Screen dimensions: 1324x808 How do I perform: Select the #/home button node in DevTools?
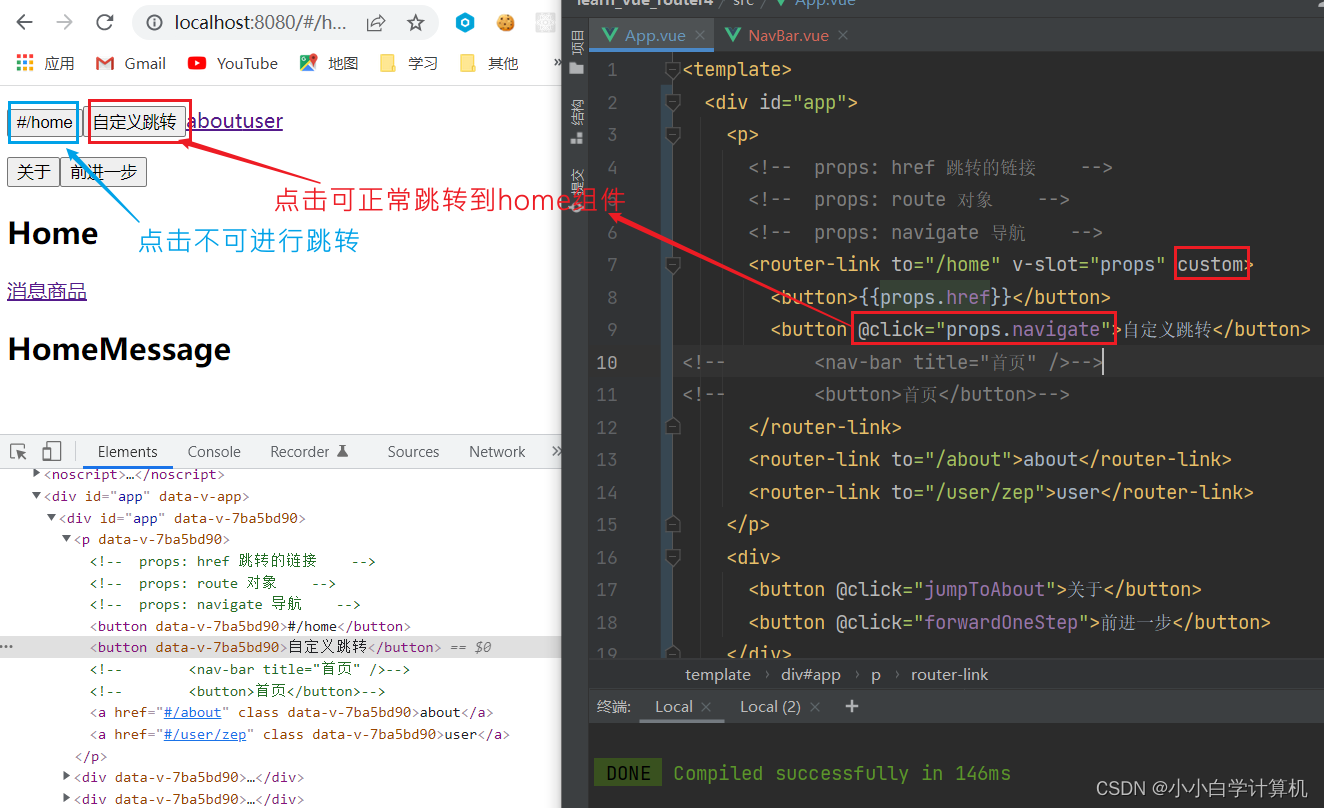click(x=250, y=626)
